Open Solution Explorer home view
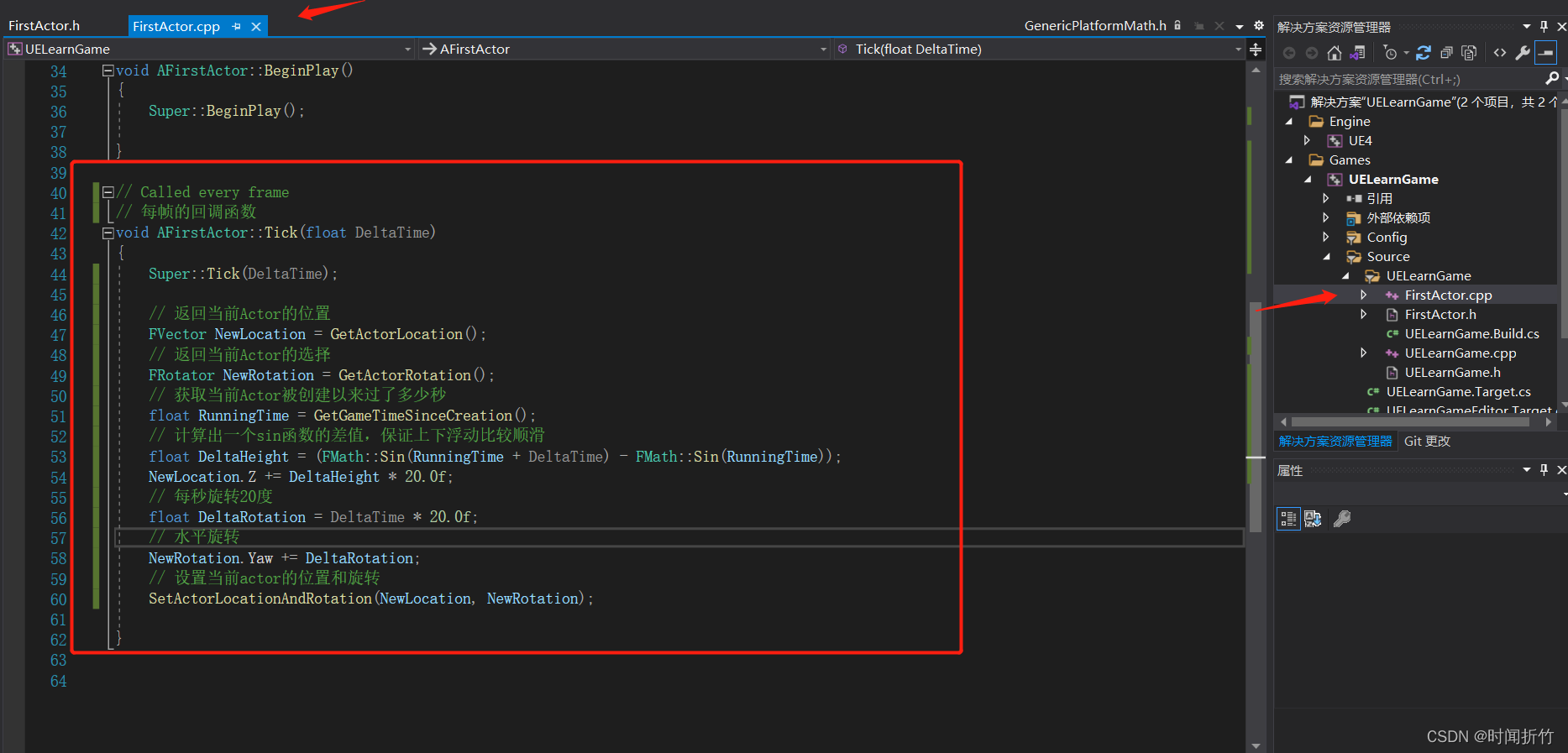Viewport: 1568px width, 753px height. click(1334, 53)
